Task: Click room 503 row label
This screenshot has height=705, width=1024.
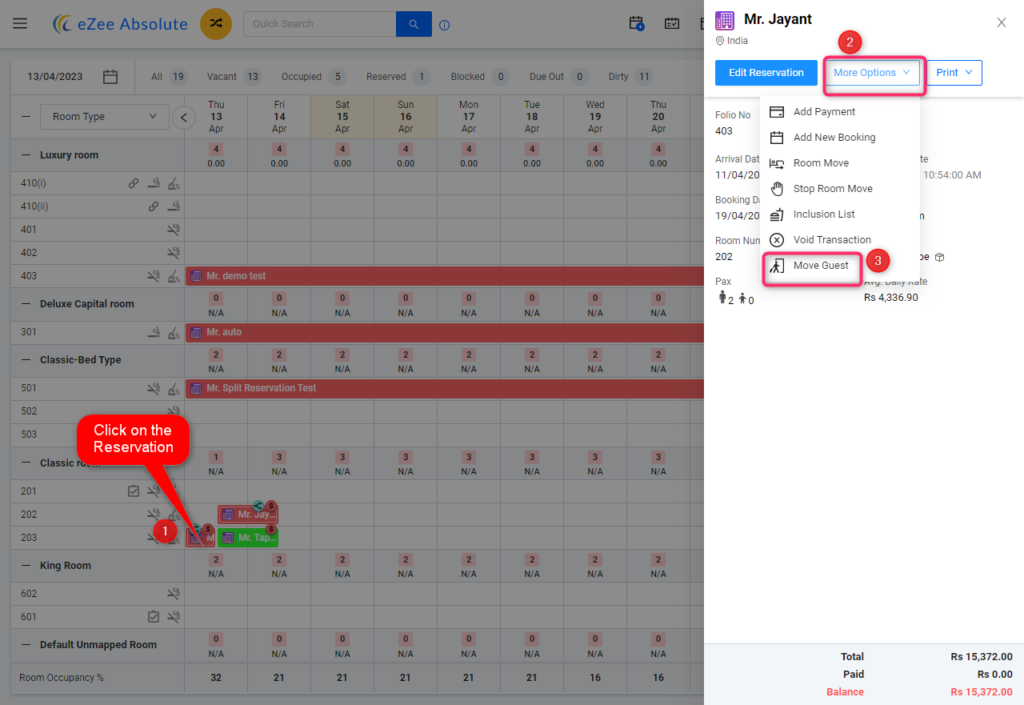Action: coord(29,435)
